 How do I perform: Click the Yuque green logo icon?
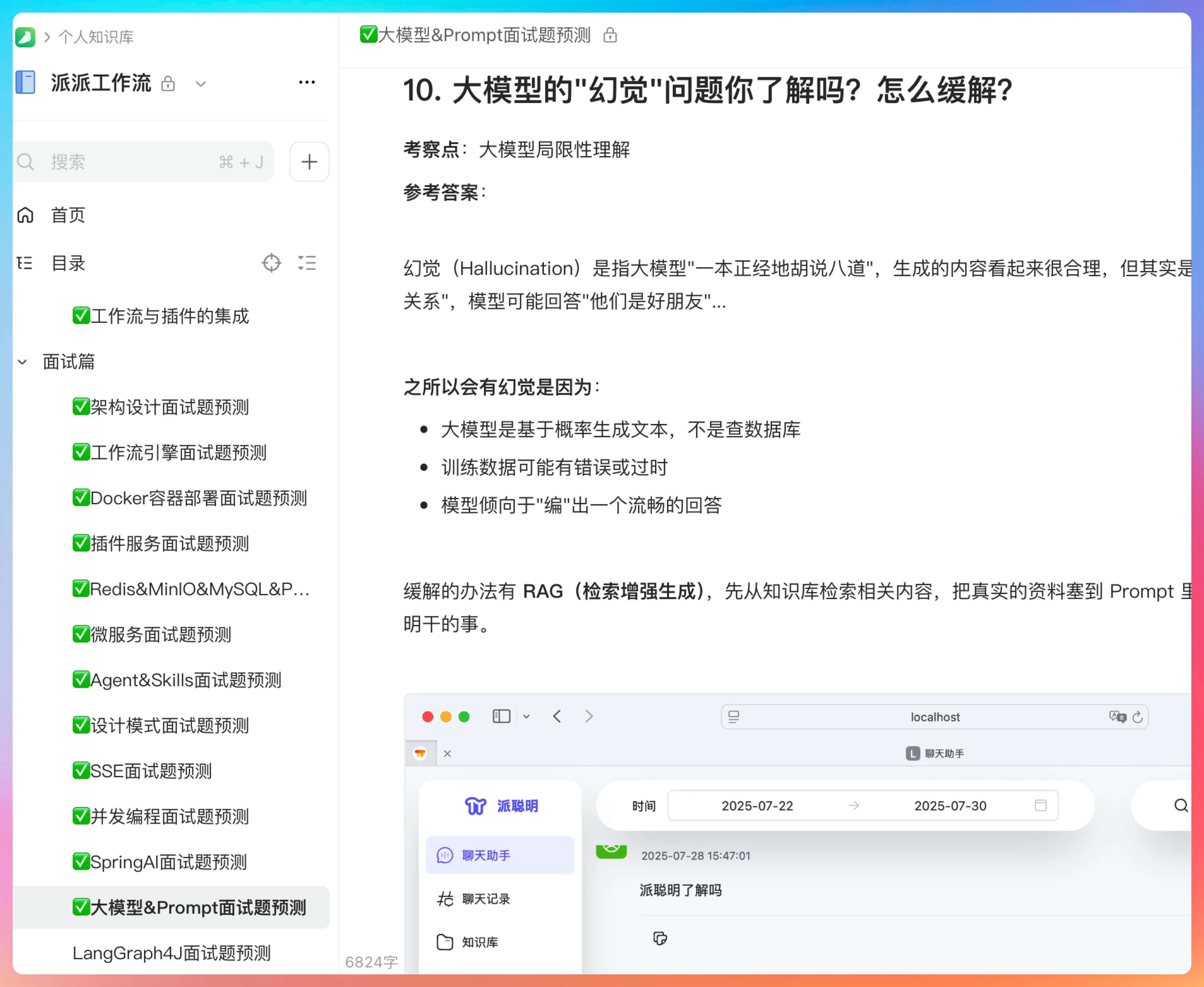click(x=25, y=38)
